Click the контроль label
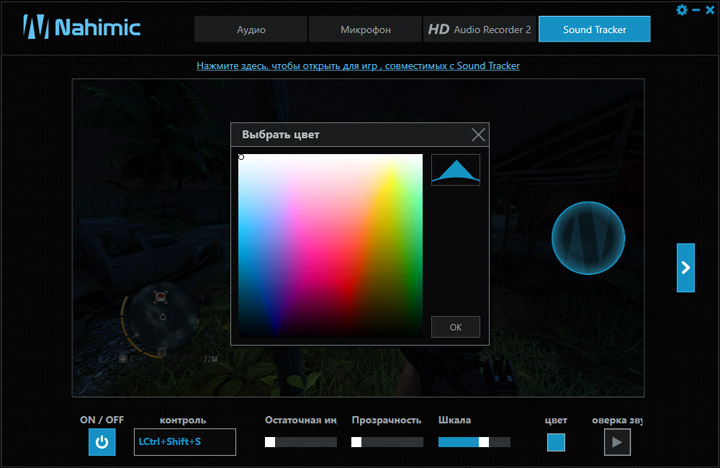This screenshot has height=468, width=720. click(183, 420)
